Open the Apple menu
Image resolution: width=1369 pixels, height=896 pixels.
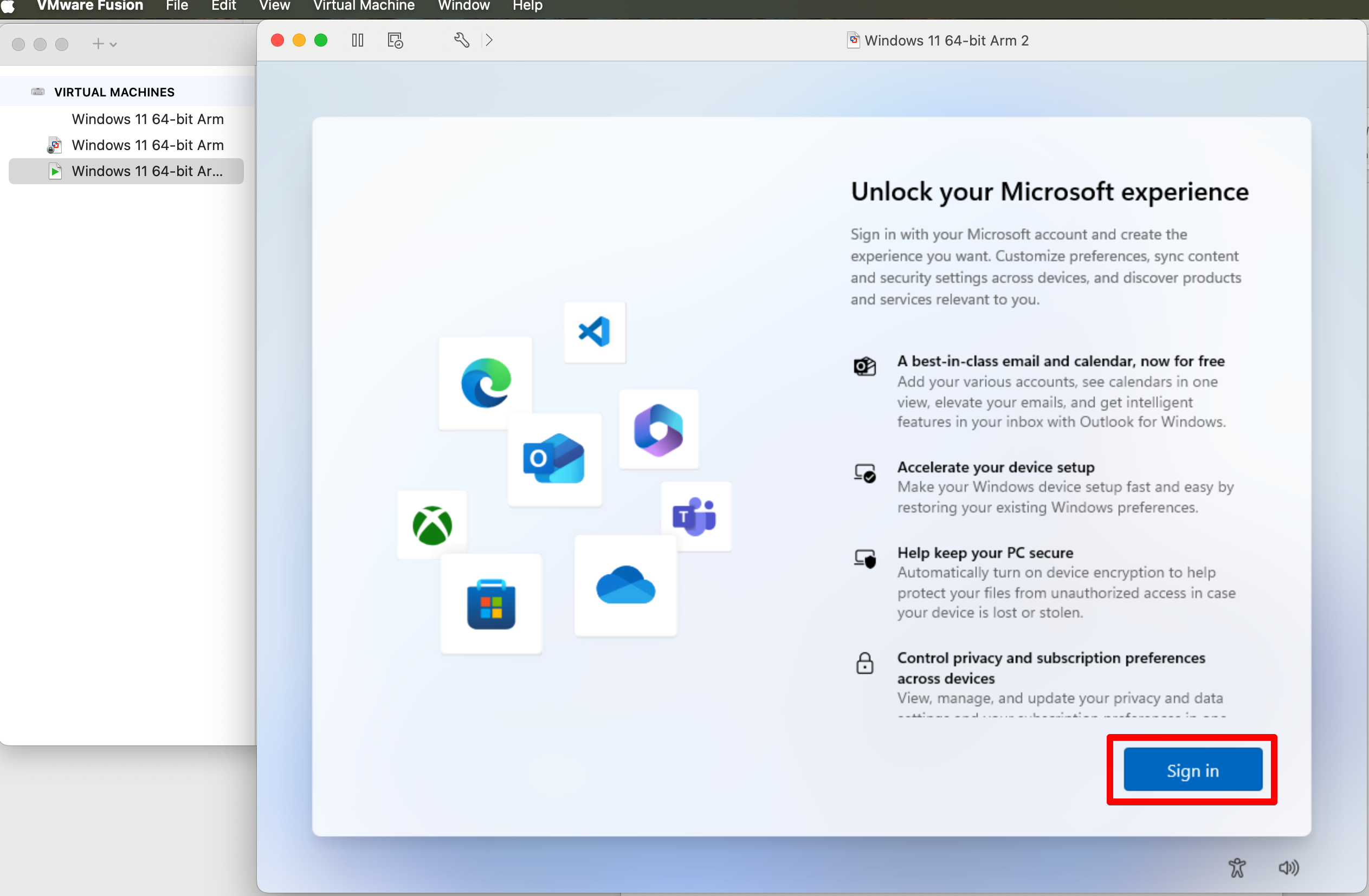point(8,6)
